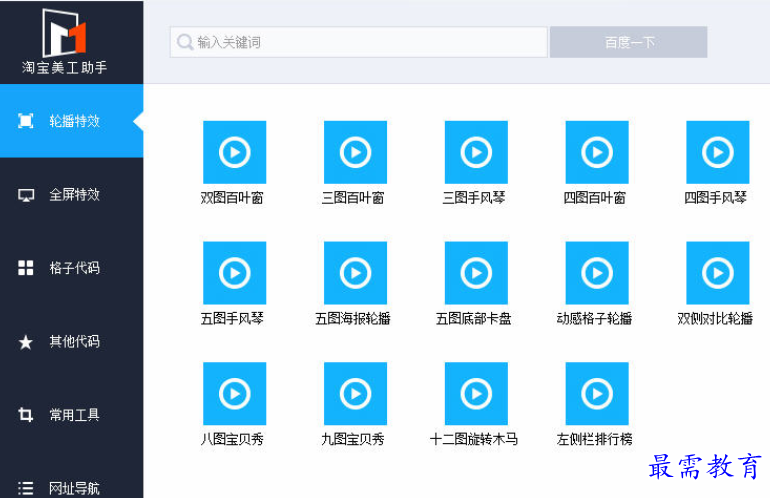Click the 百度一下 search button
Viewport: 770px width, 498px height.
[629, 42]
